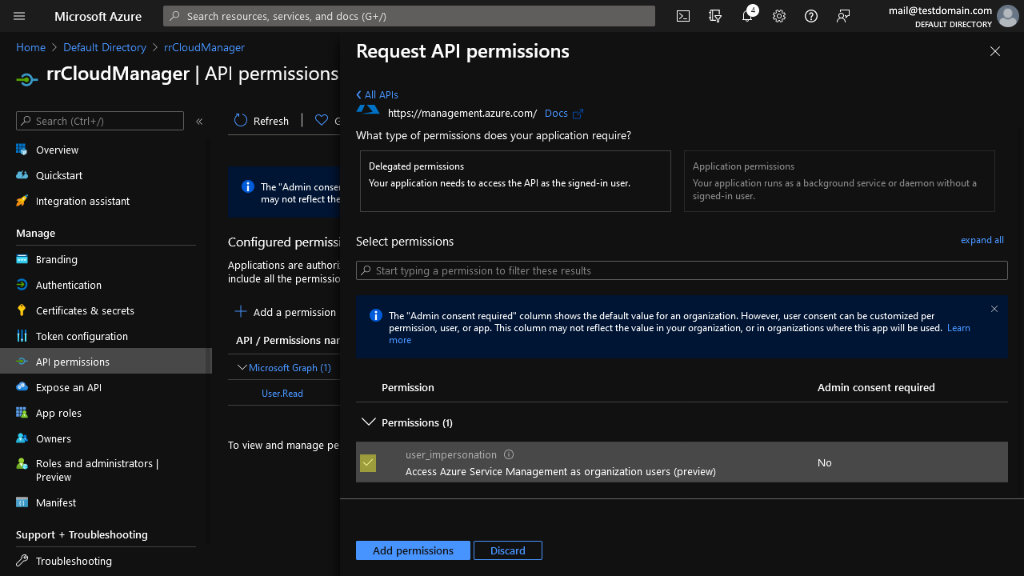Open the Help question mark icon
Screen dimensions: 1024x576
(811, 16)
